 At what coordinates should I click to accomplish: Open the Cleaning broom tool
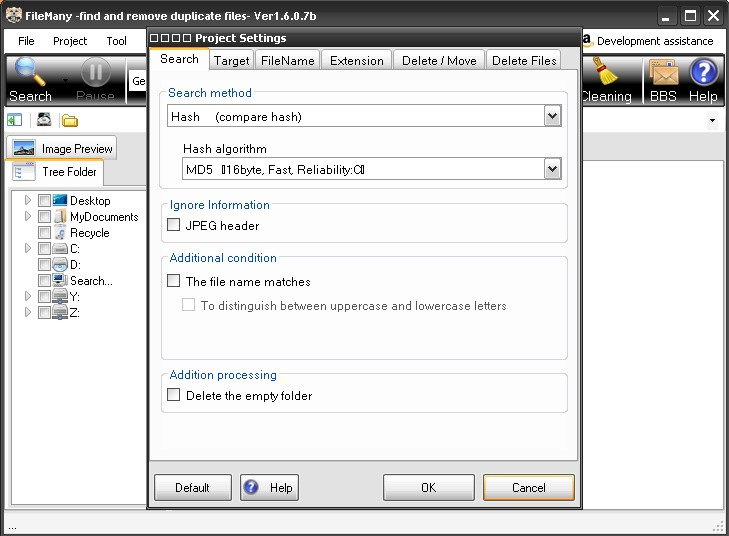[x=605, y=72]
